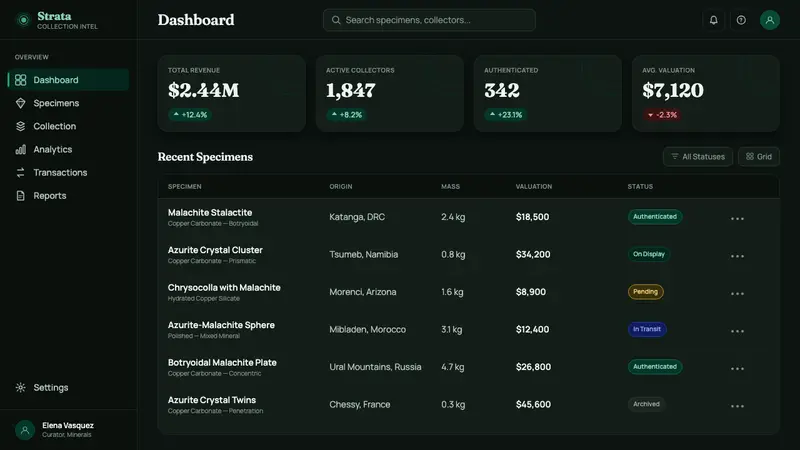Open the Specimens section
This screenshot has width=800, height=450.
pyautogui.click(x=68, y=103)
